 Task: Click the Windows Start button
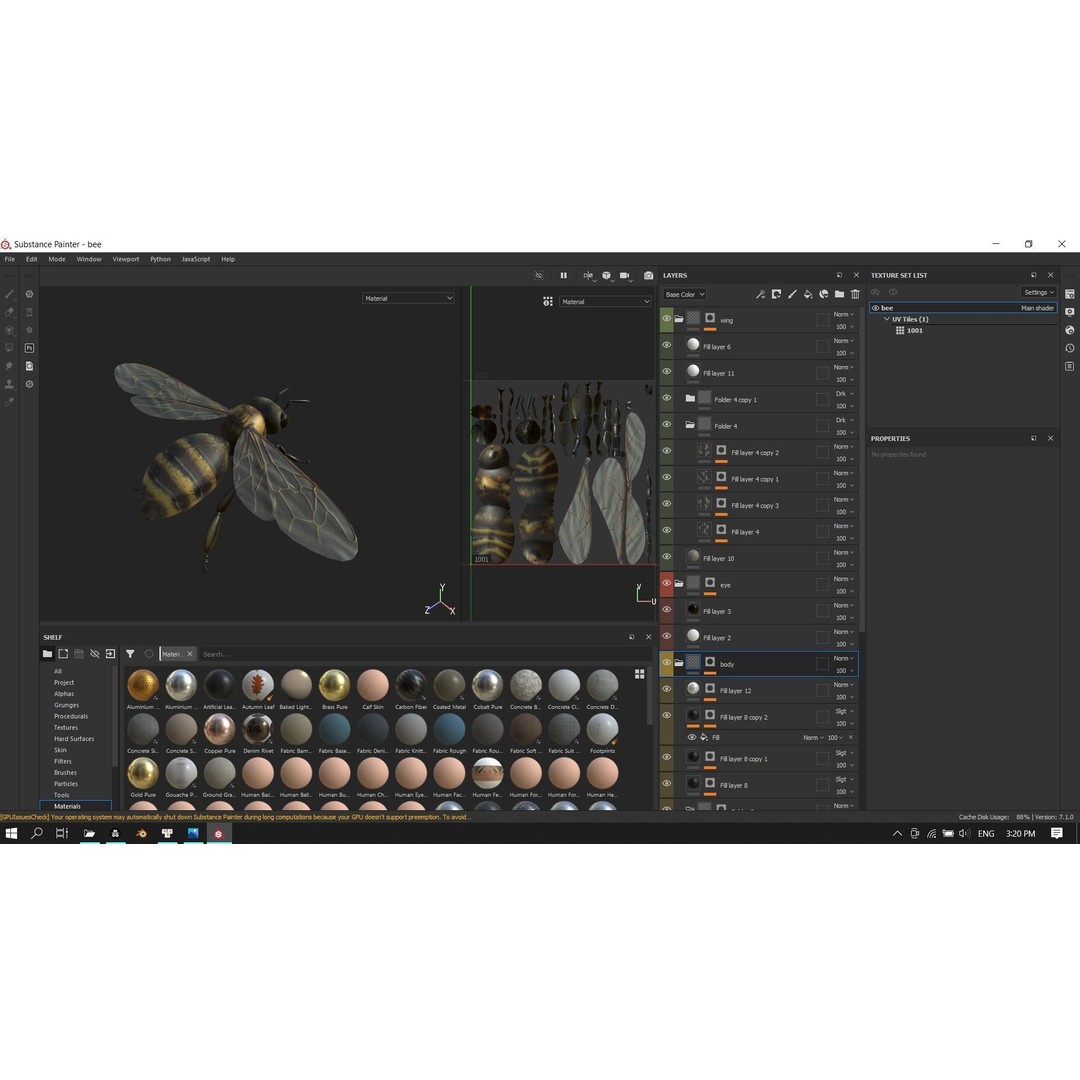coord(11,833)
